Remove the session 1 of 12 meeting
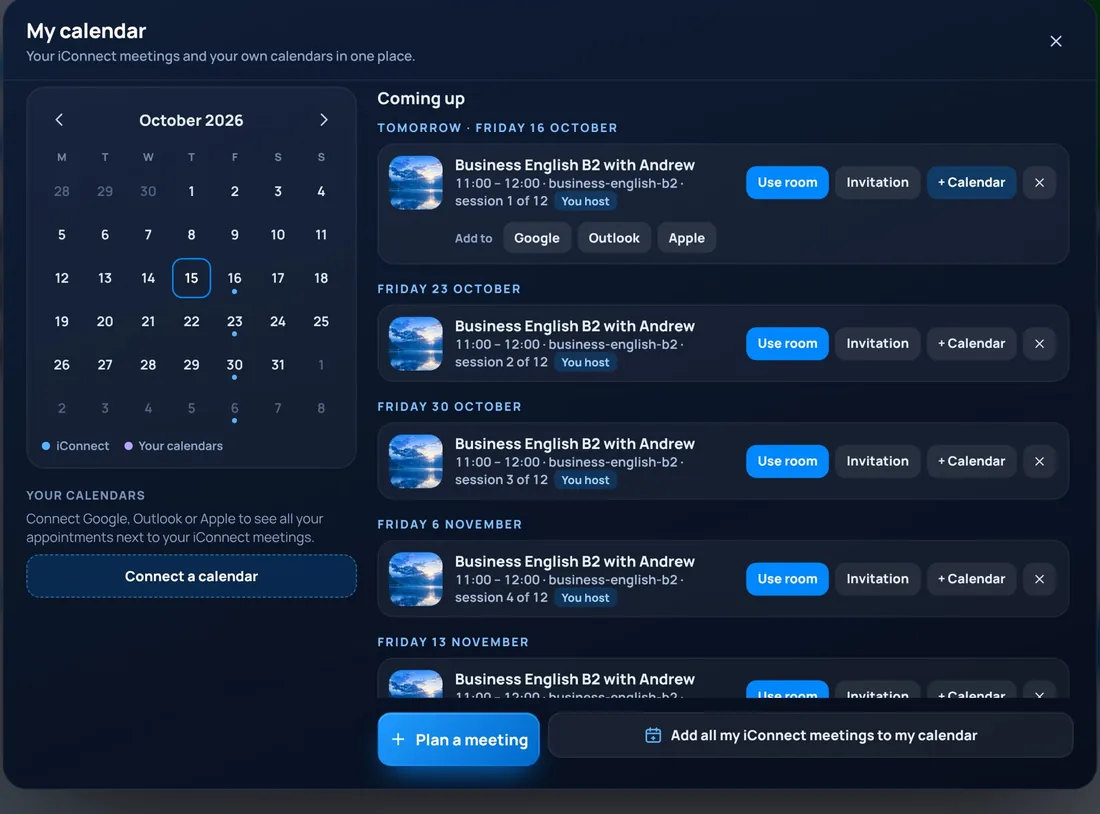This screenshot has height=814, width=1100. pyautogui.click(x=1040, y=182)
